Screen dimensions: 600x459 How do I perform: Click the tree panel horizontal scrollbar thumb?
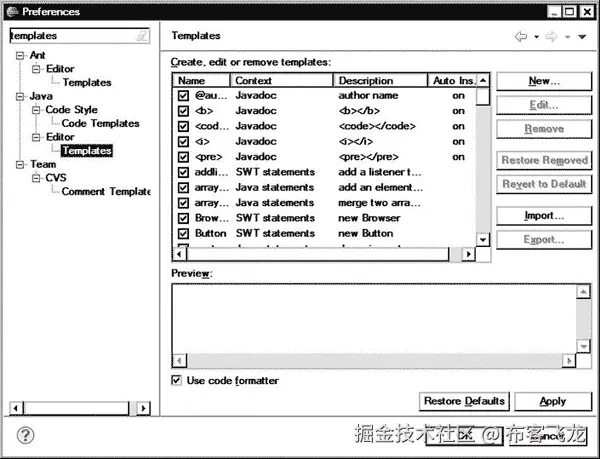pyautogui.click(x=77, y=408)
